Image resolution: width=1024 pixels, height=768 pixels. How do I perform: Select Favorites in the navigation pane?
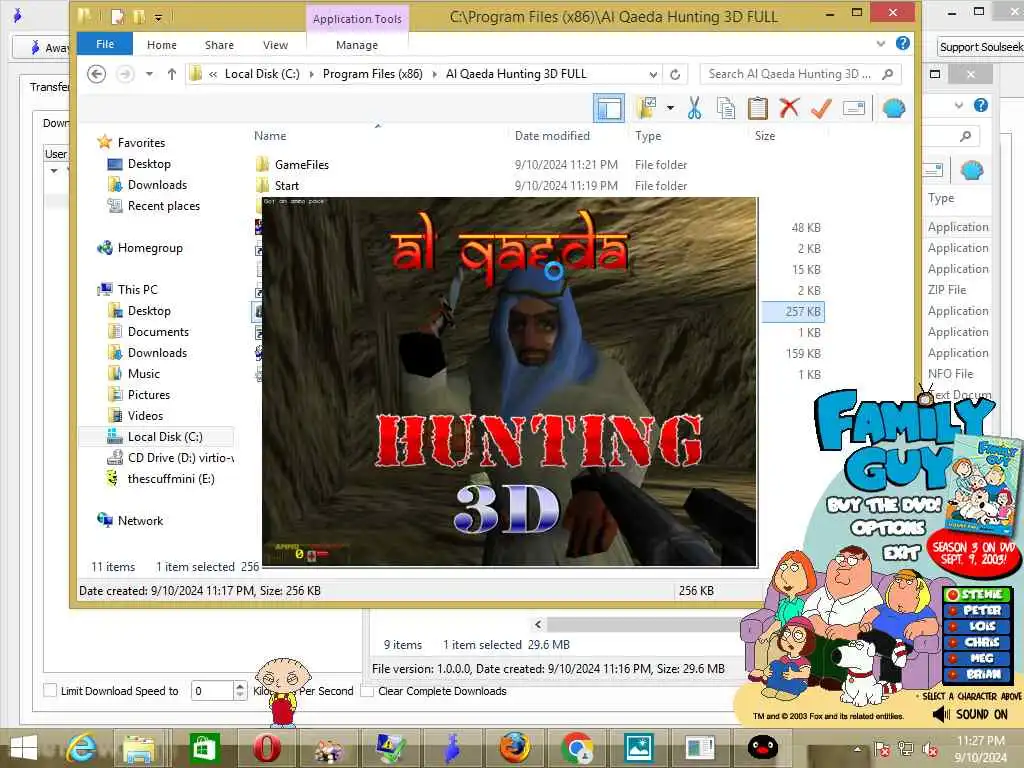[141, 142]
